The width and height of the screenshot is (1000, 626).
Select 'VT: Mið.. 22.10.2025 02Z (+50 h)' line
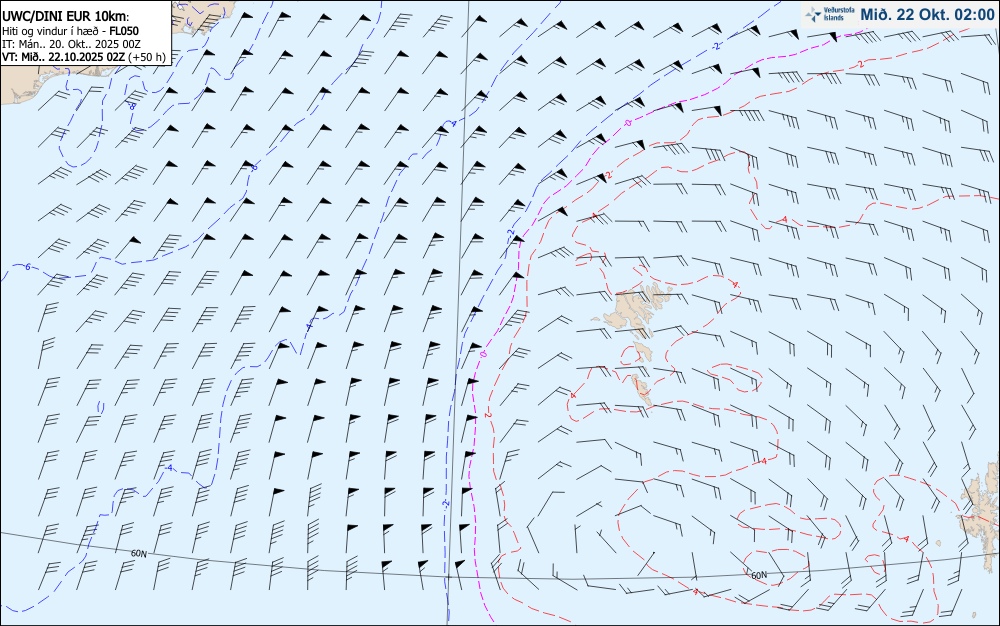[x=84, y=57]
